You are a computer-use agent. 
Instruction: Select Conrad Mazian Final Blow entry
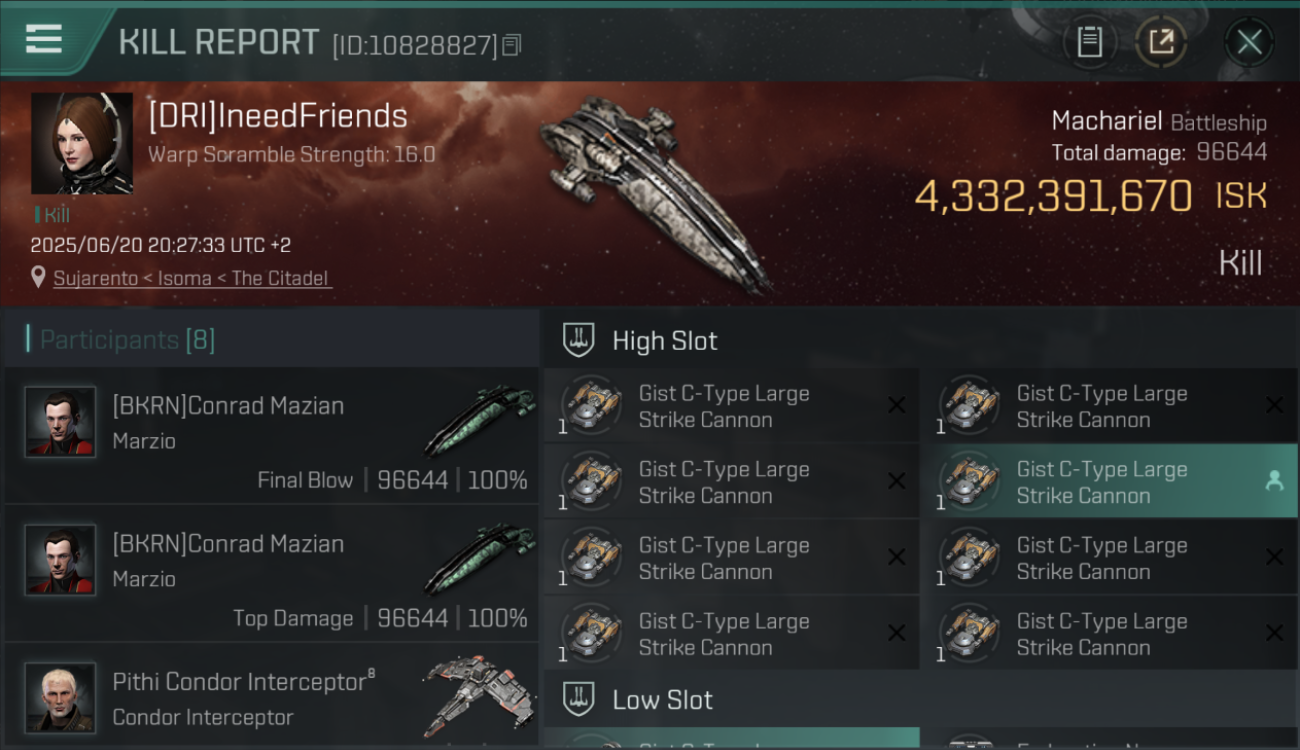pyautogui.click(x=271, y=435)
